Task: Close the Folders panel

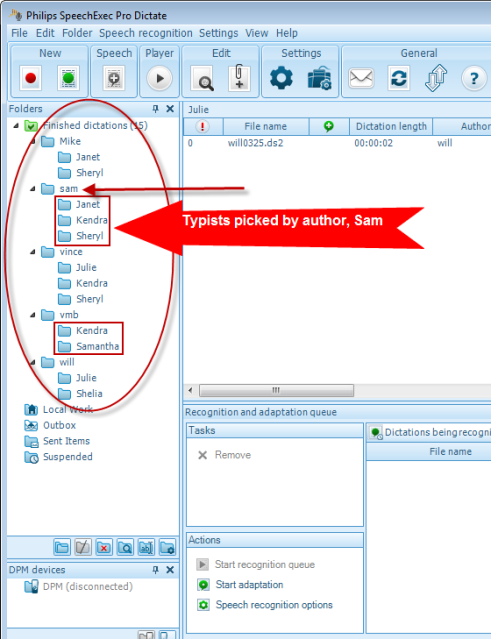Action: click(170, 109)
